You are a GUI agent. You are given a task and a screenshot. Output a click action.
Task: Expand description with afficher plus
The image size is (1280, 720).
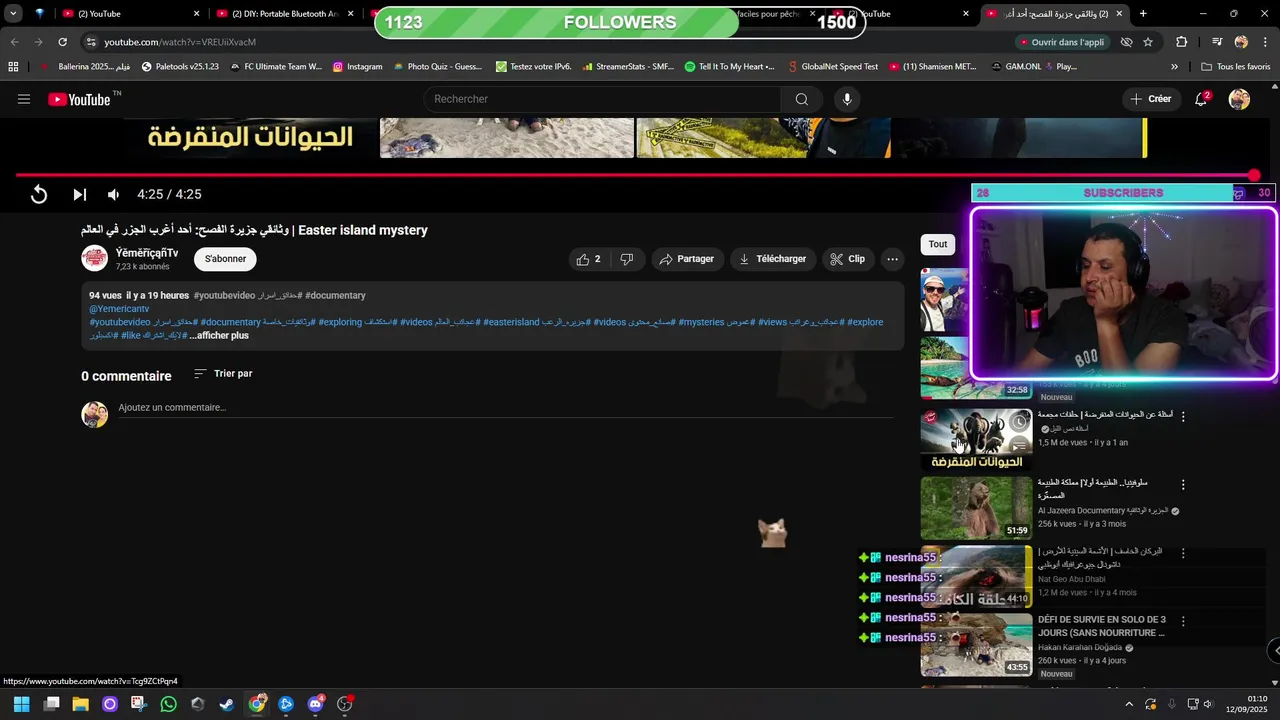pyautogui.click(x=219, y=336)
